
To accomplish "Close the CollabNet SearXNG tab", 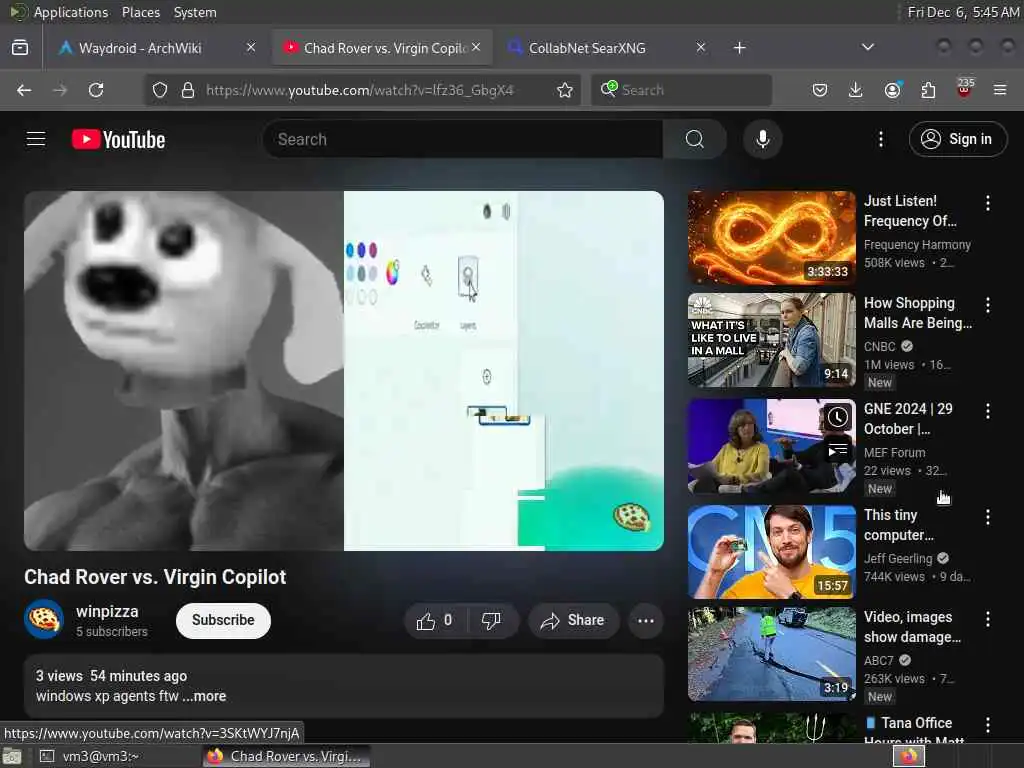I will pos(701,48).
